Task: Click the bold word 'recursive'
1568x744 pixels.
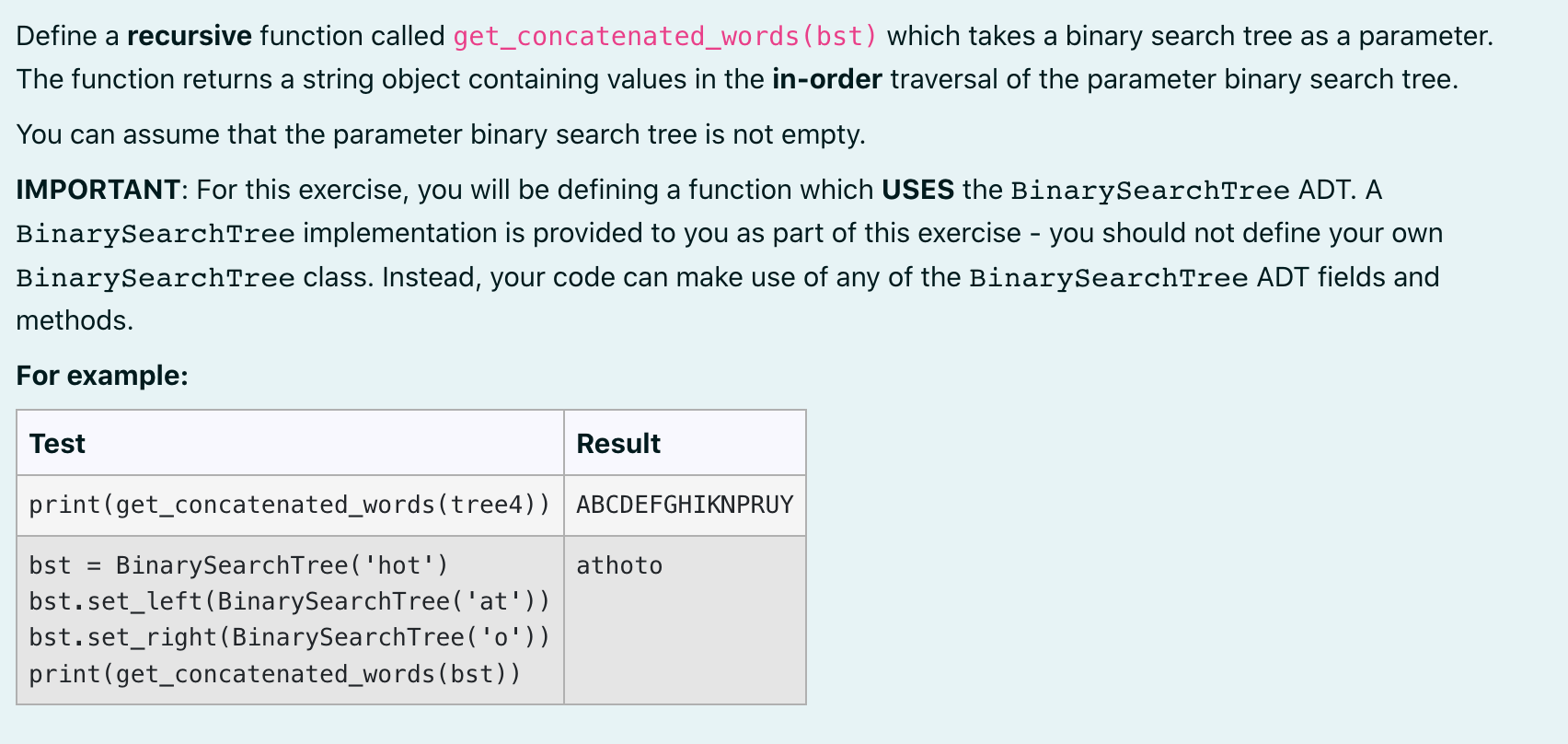Action: pyautogui.click(x=190, y=36)
